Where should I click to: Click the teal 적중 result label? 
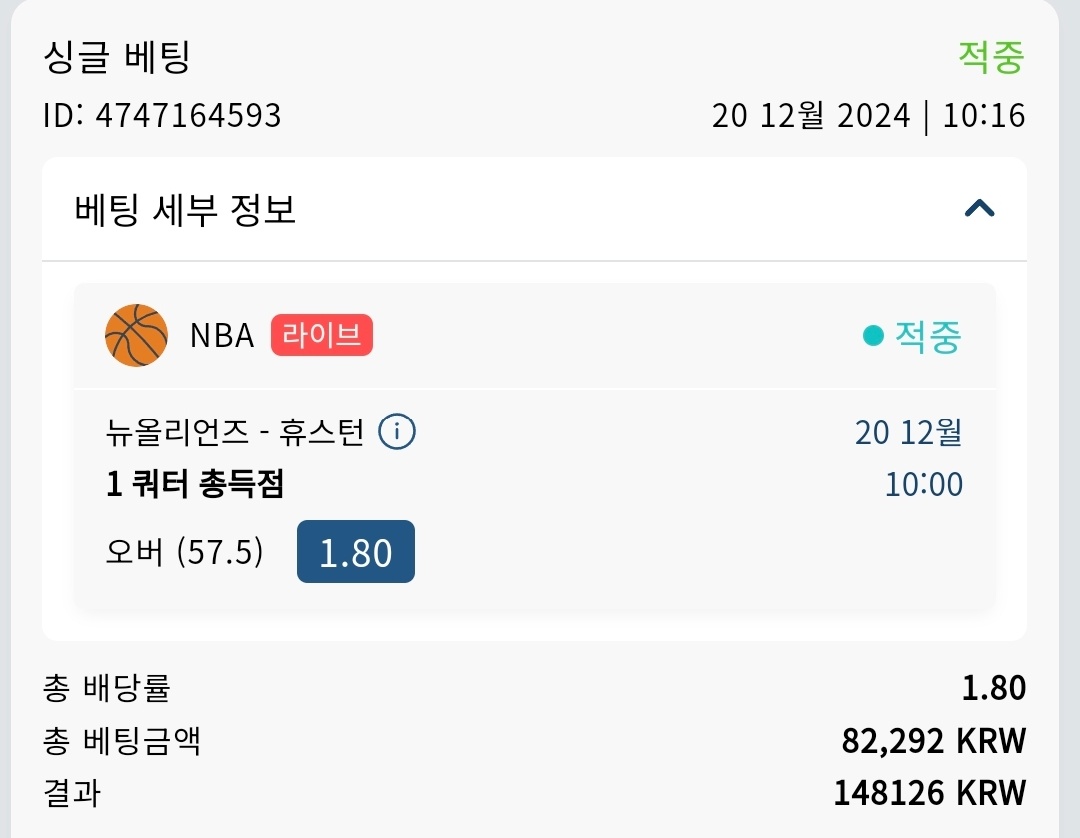point(927,337)
